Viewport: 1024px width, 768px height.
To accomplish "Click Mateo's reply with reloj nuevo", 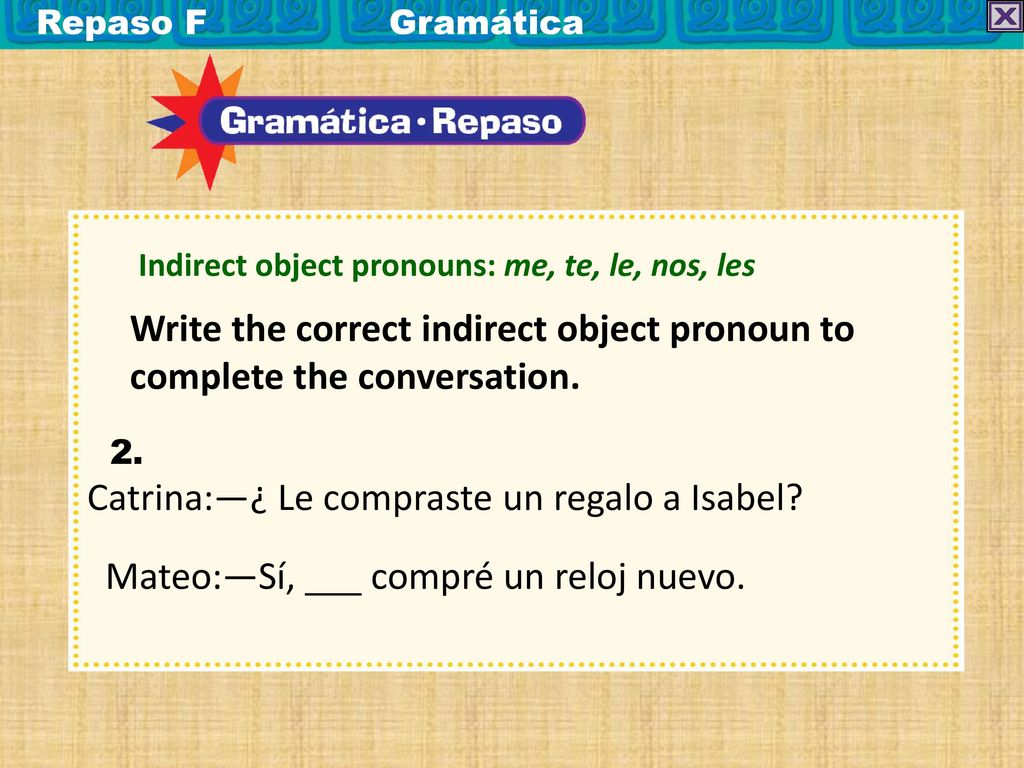I will click(425, 578).
